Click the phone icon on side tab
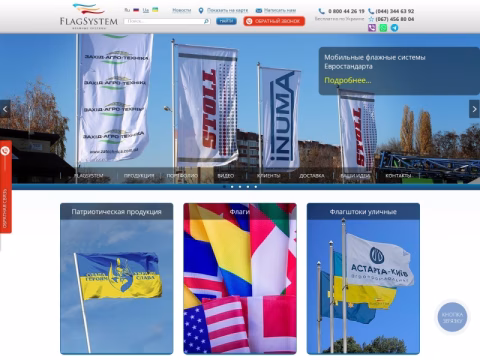480x360 pixels. (x=5, y=151)
